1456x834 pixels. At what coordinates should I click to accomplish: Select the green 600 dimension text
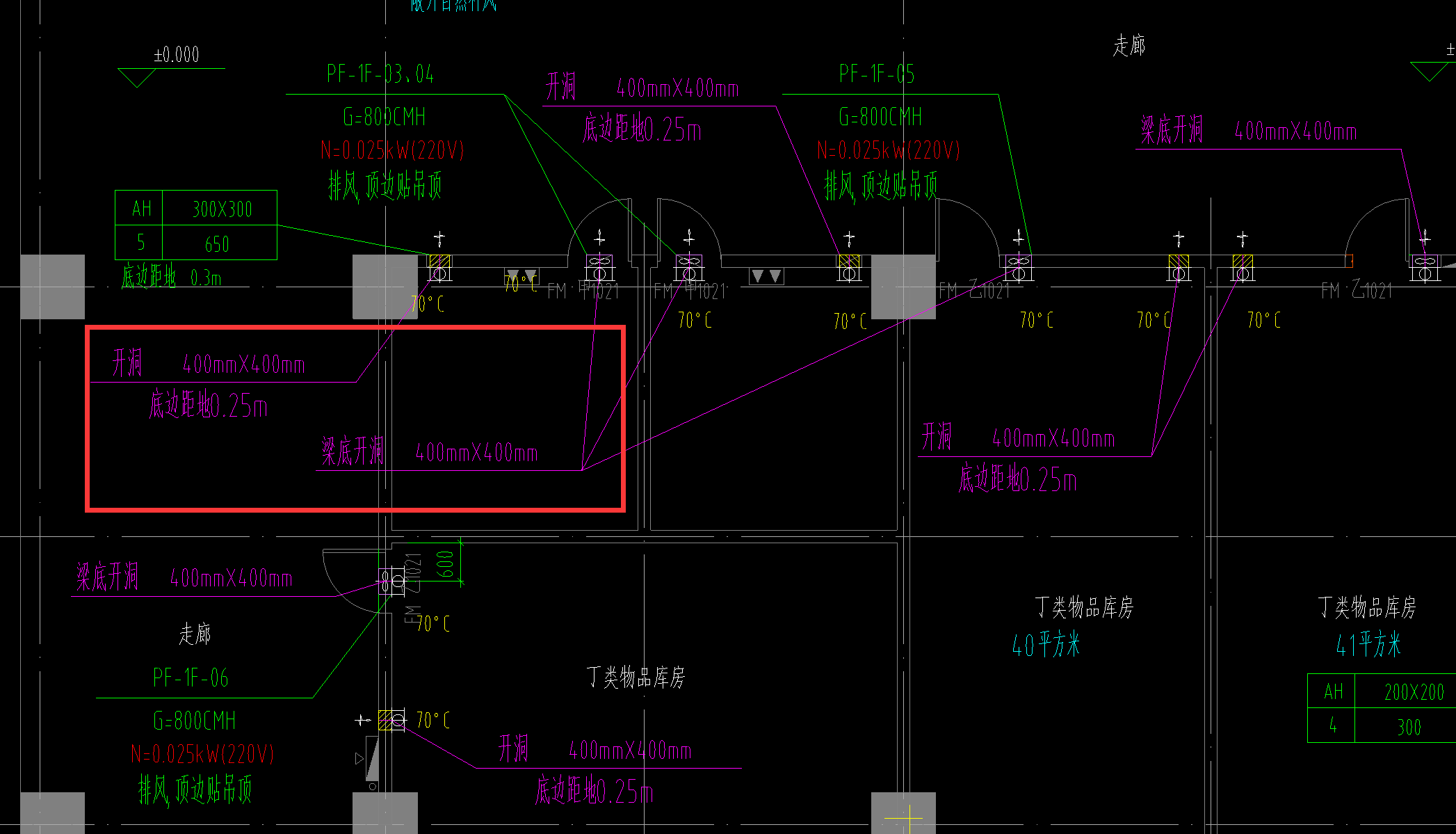point(446,563)
